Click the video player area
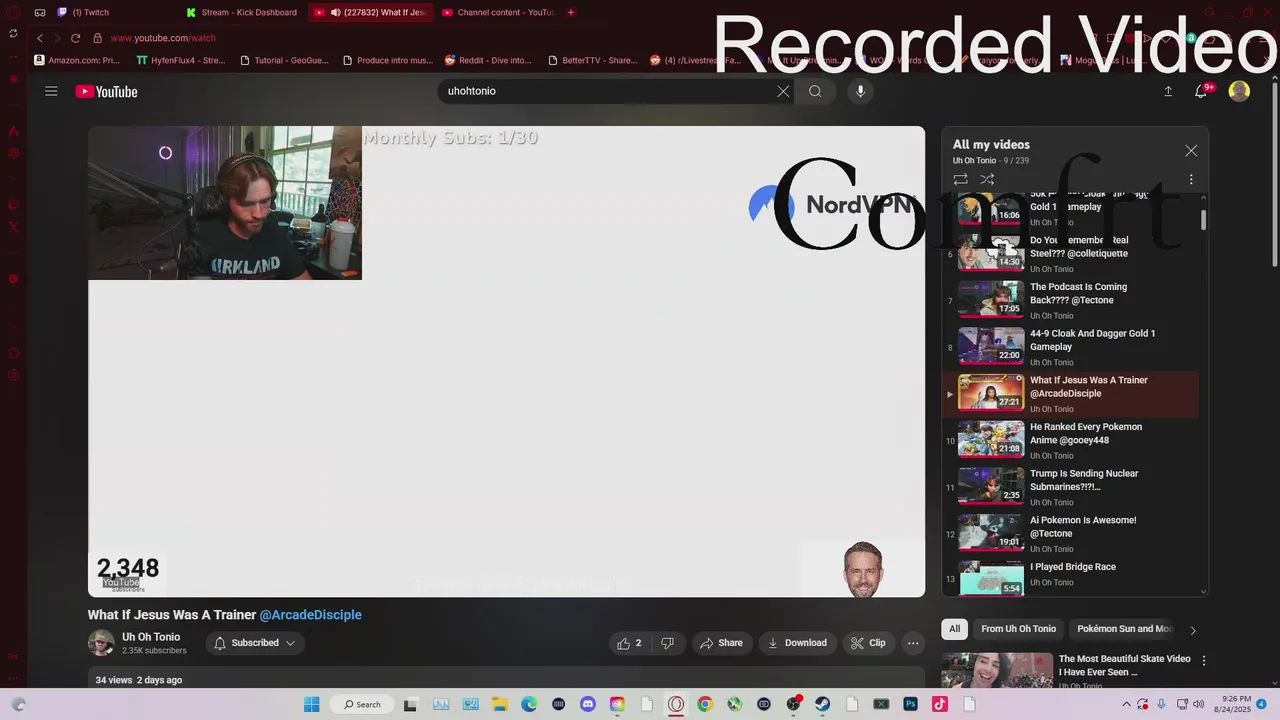 pyautogui.click(x=506, y=361)
